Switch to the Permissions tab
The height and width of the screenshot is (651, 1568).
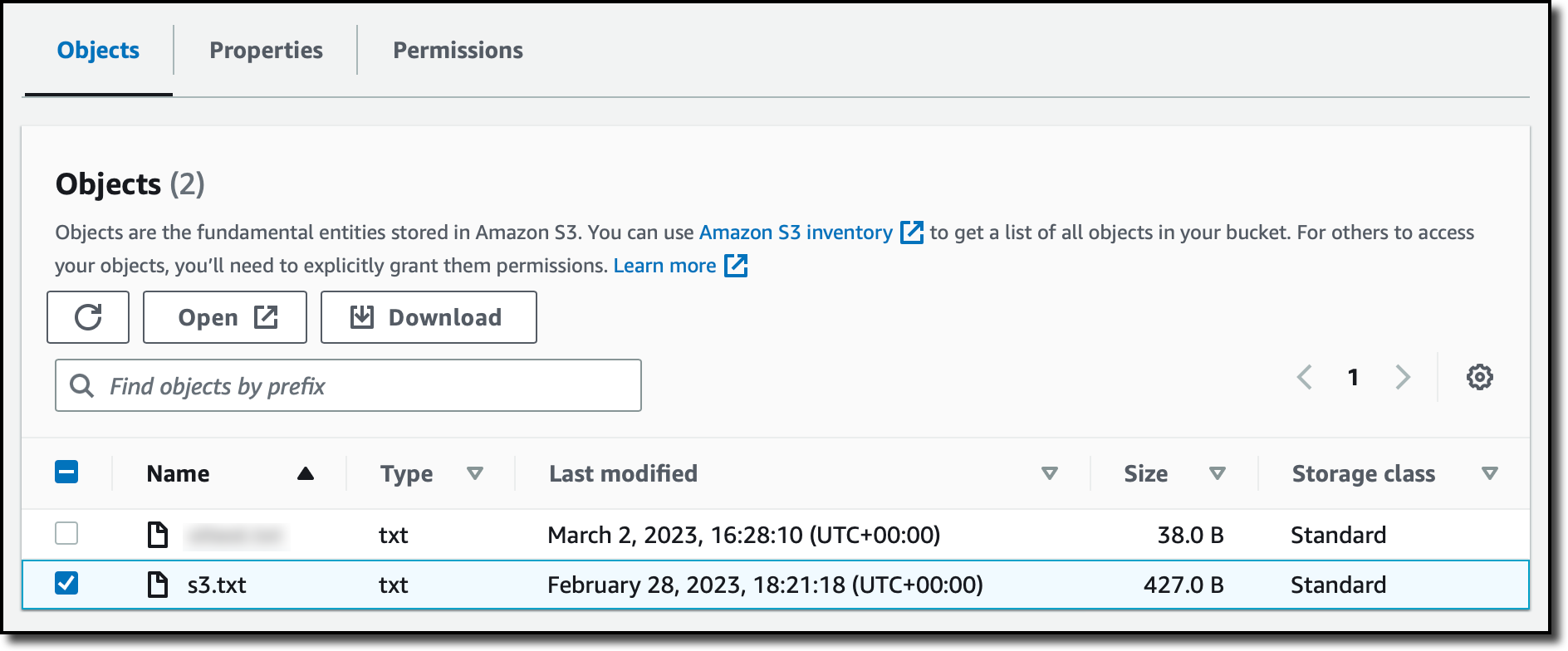coord(458,50)
